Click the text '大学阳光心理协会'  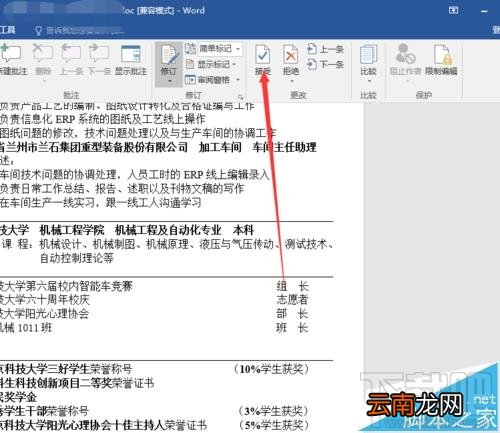pyautogui.click(x=47, y=313)
